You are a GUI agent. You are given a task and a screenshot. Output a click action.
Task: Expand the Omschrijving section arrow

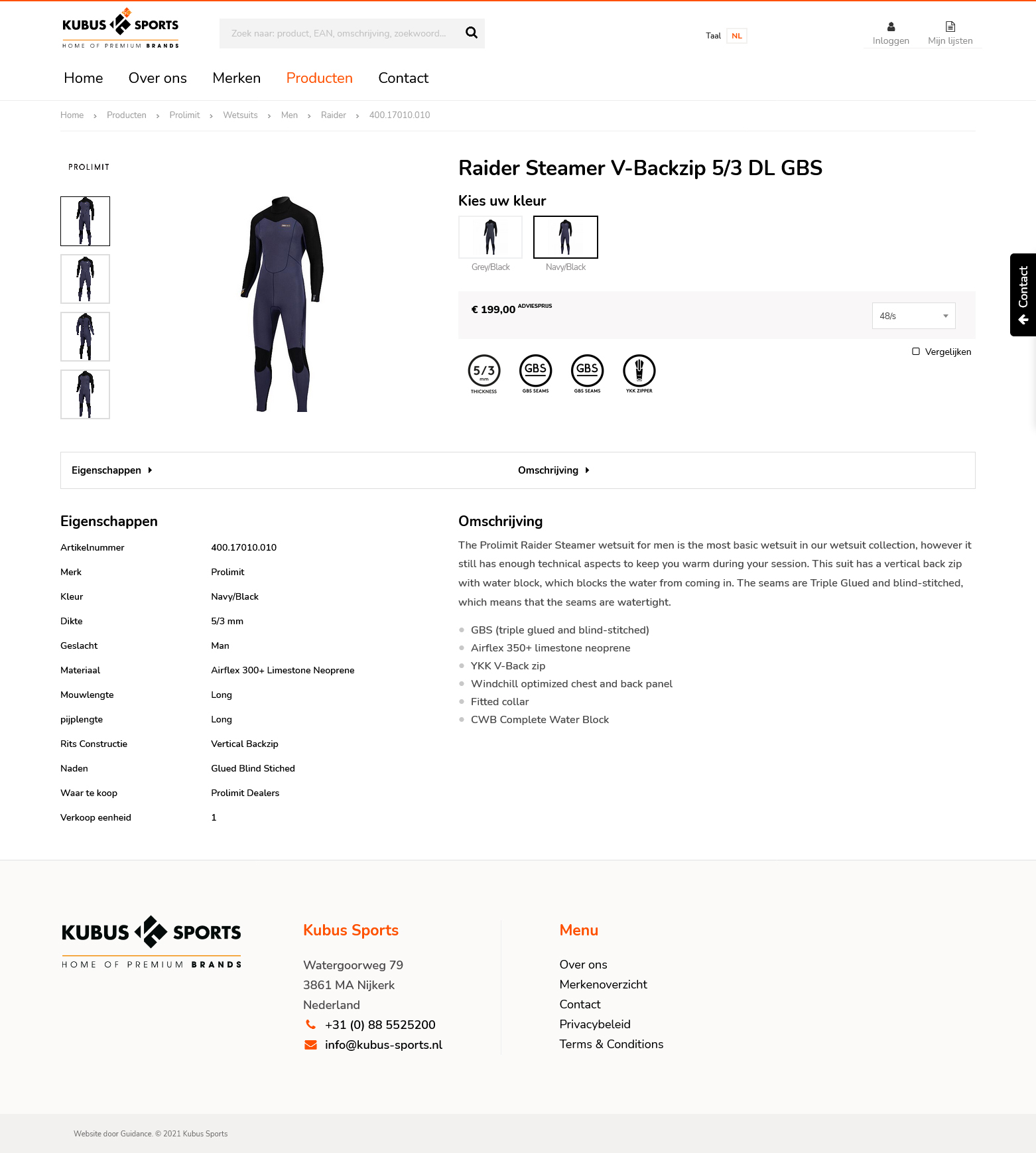pyautogui.click(x=587, y=470)
